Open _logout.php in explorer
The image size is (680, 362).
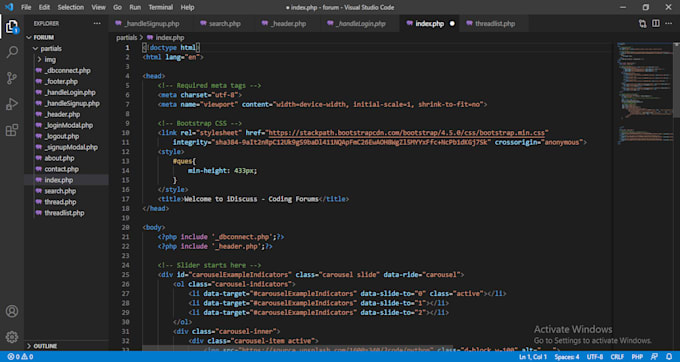(x=62, y=136)
